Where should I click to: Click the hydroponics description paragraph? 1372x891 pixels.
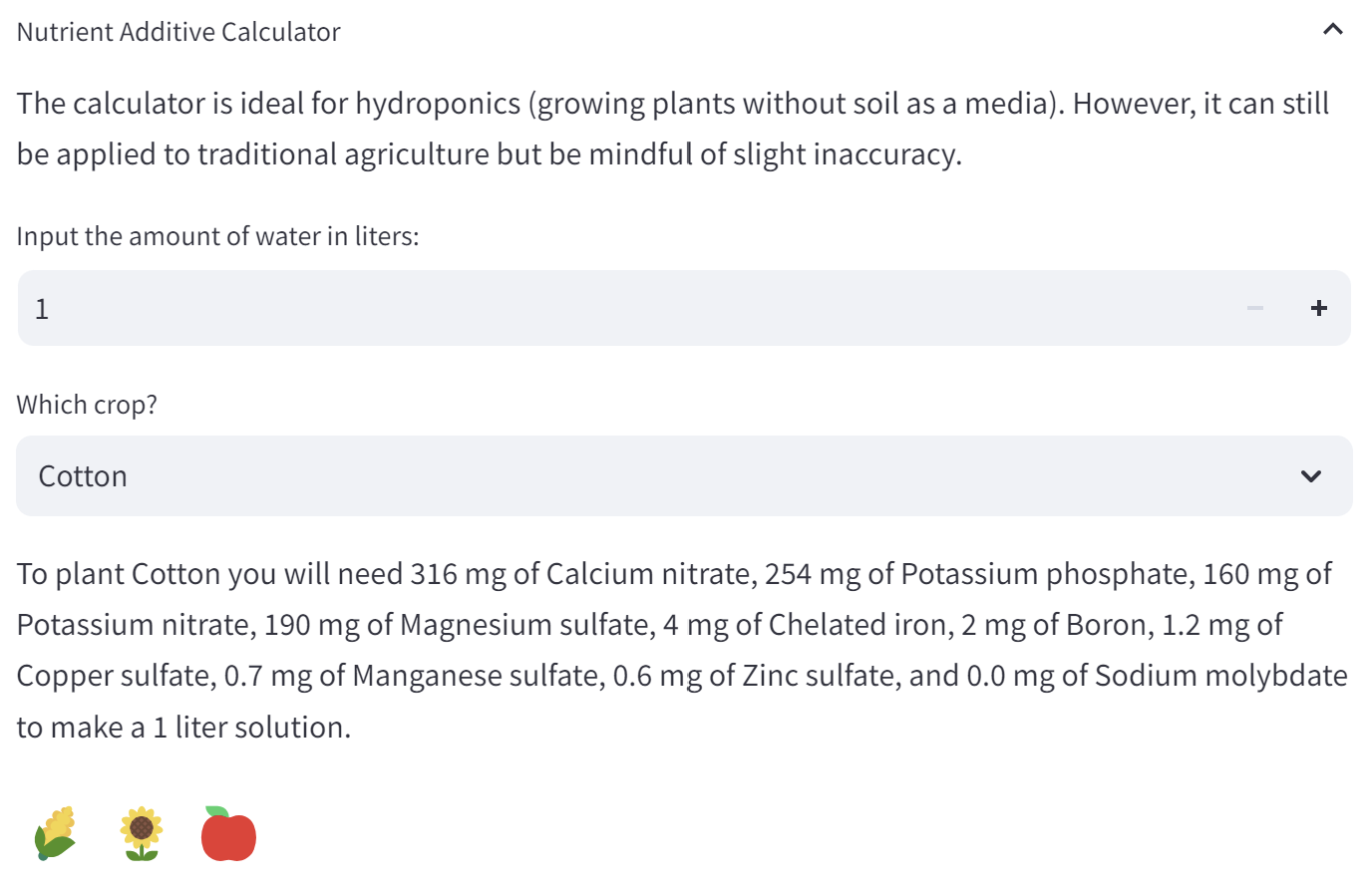[x=673, y=129]
